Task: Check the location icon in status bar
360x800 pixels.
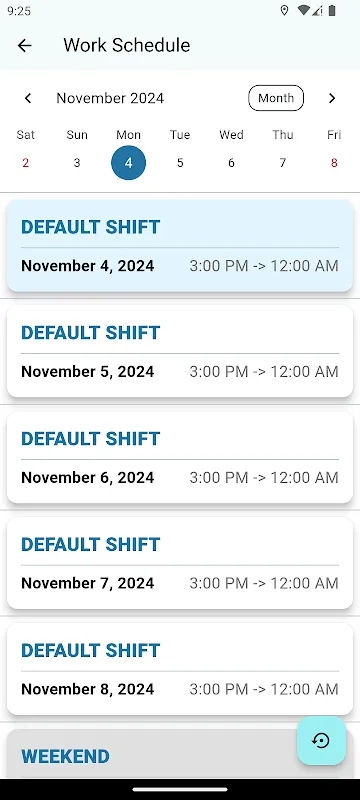Action: click(285, 11)
